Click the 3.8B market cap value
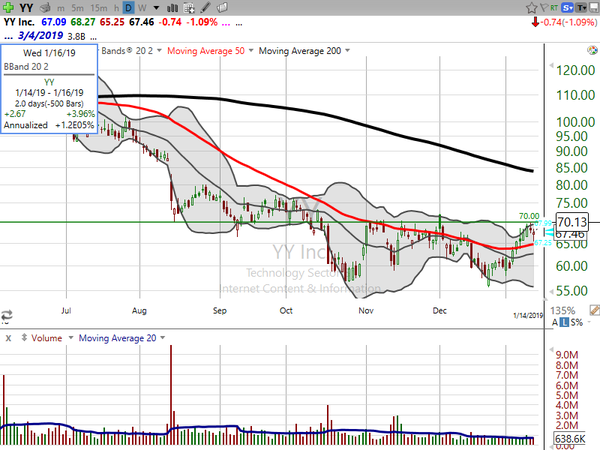Image resolution: width=600 pixels, height=450 pixels. [x=77, y=36]
